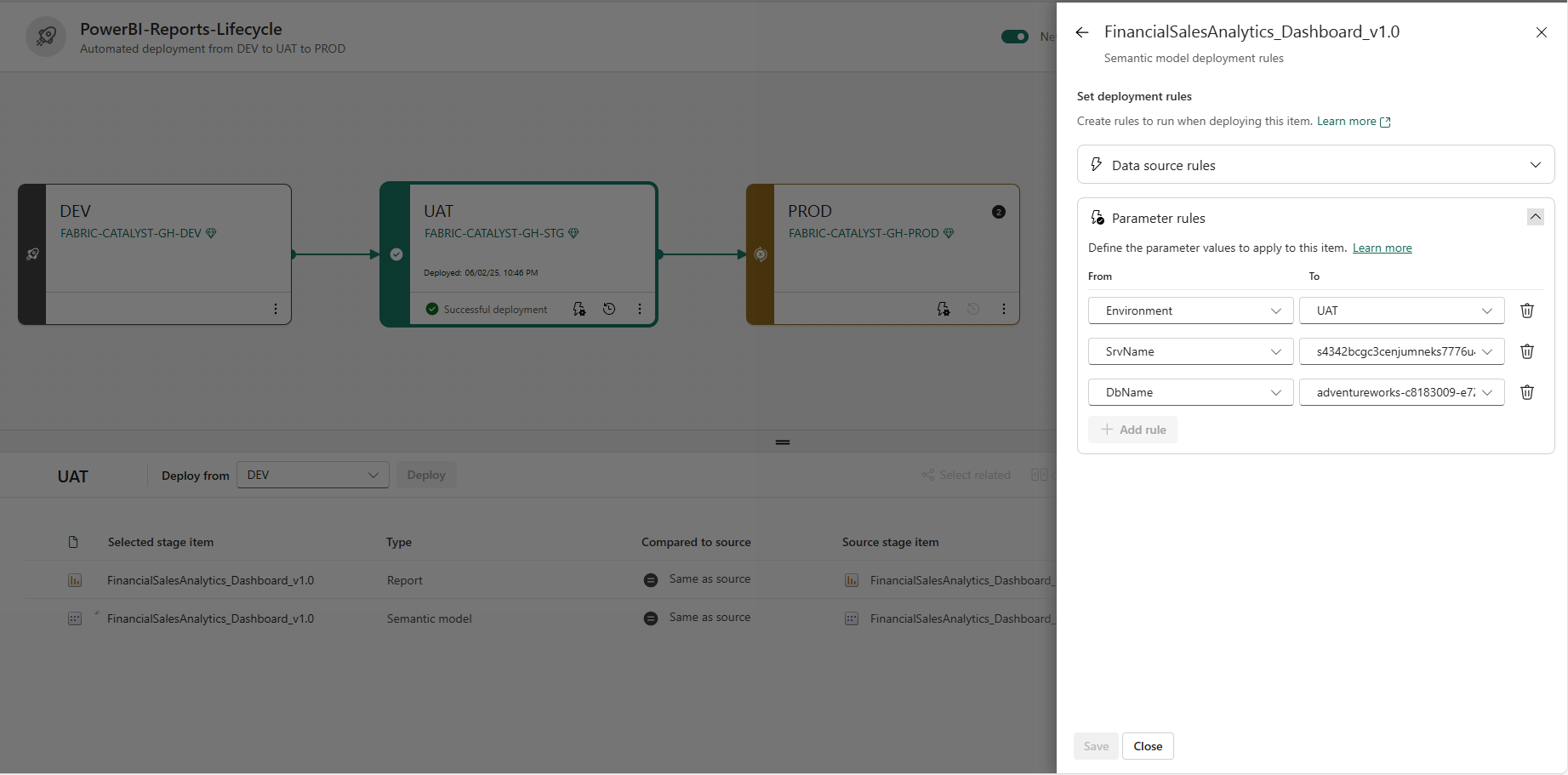Open more options menu on UAT stage

640,309
